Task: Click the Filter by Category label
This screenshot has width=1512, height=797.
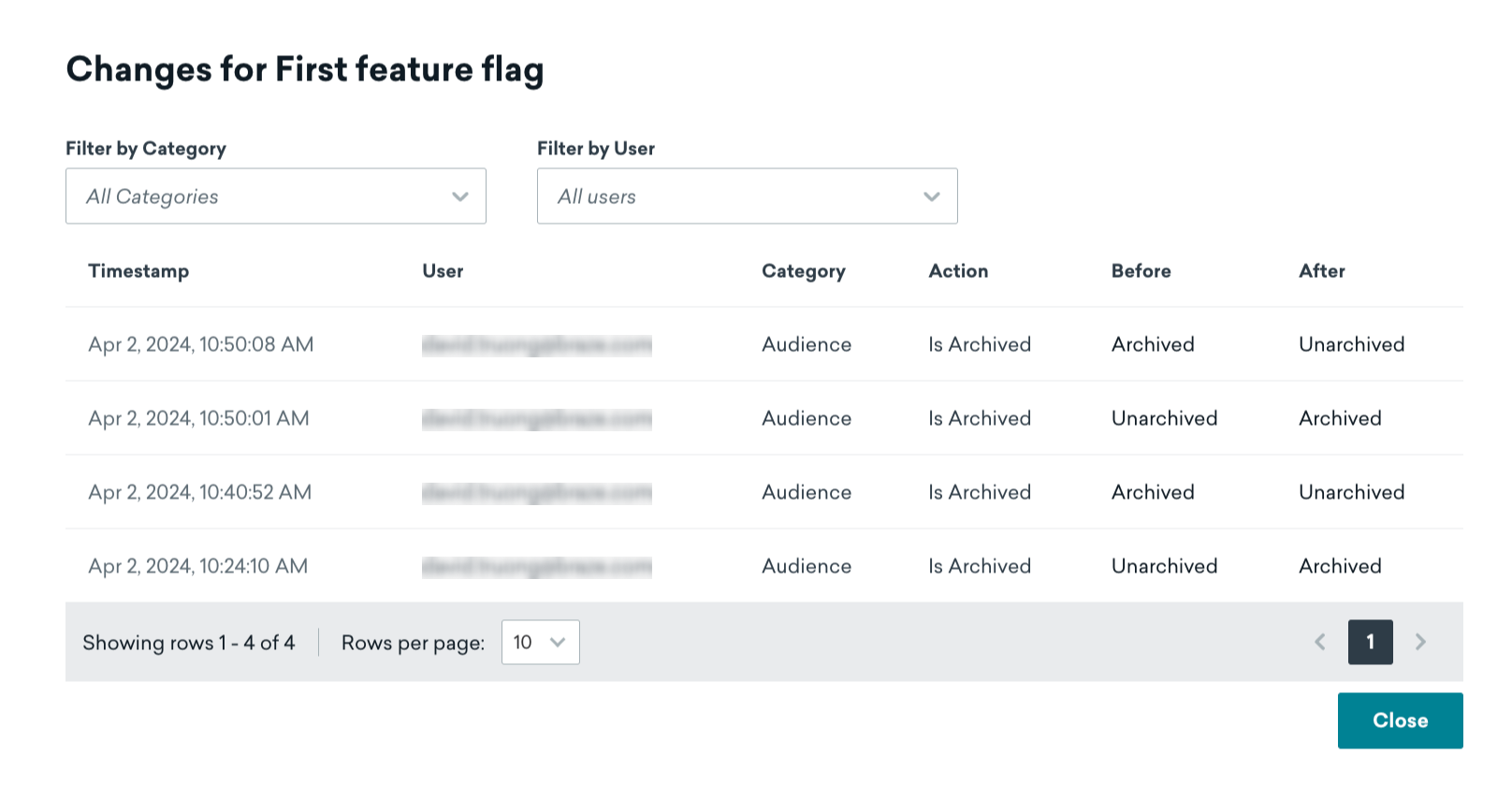Action: (146, 149)
